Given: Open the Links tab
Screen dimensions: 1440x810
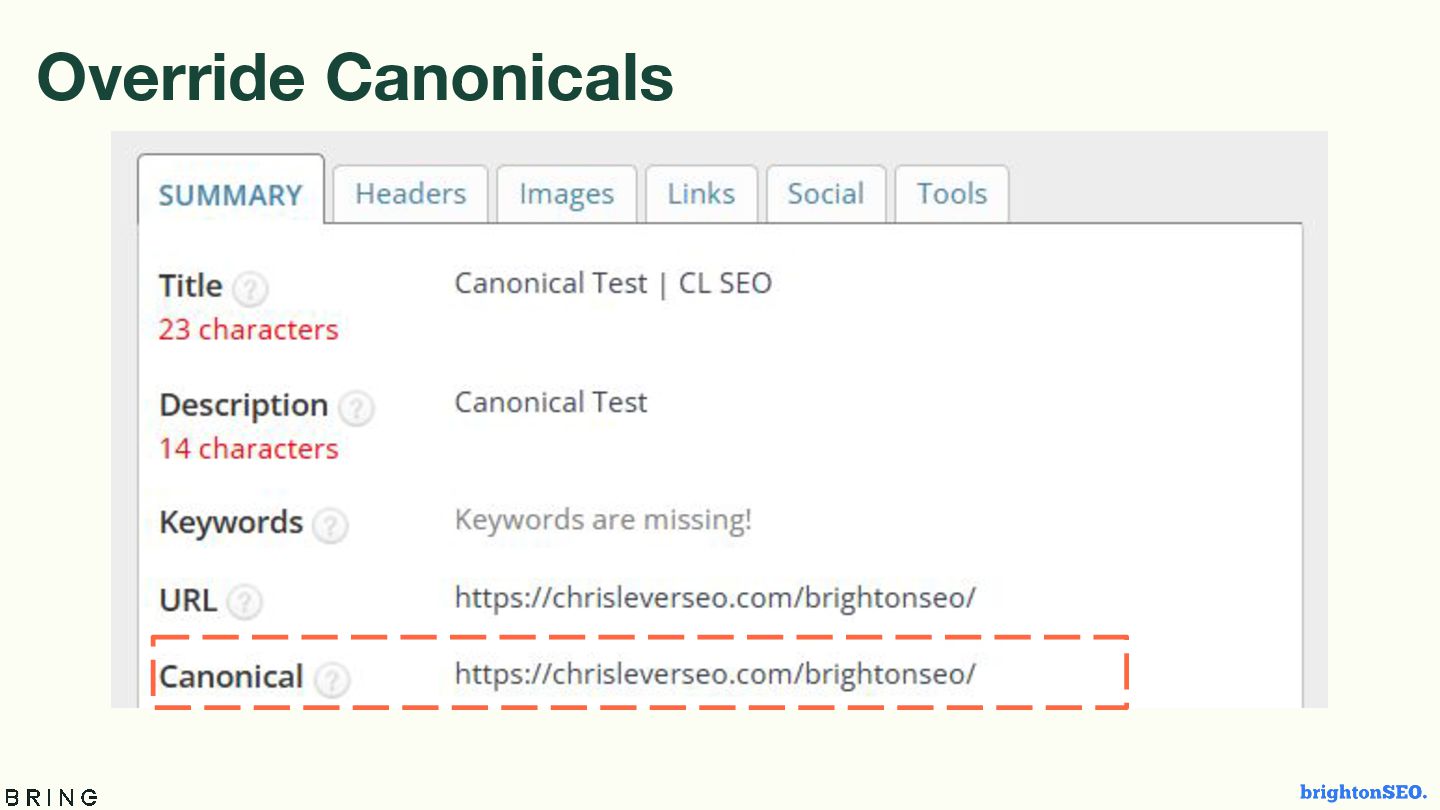Looking at the screenshot, I should [701, 194].
